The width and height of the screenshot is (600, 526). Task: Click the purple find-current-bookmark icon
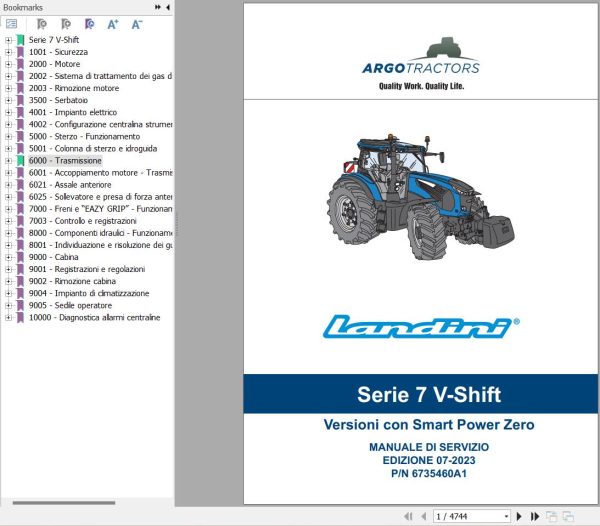click(x=90, y=24)
